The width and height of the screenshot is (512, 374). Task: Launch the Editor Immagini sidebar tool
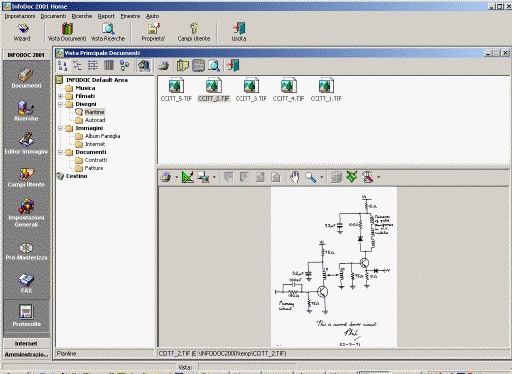[26, 143]
